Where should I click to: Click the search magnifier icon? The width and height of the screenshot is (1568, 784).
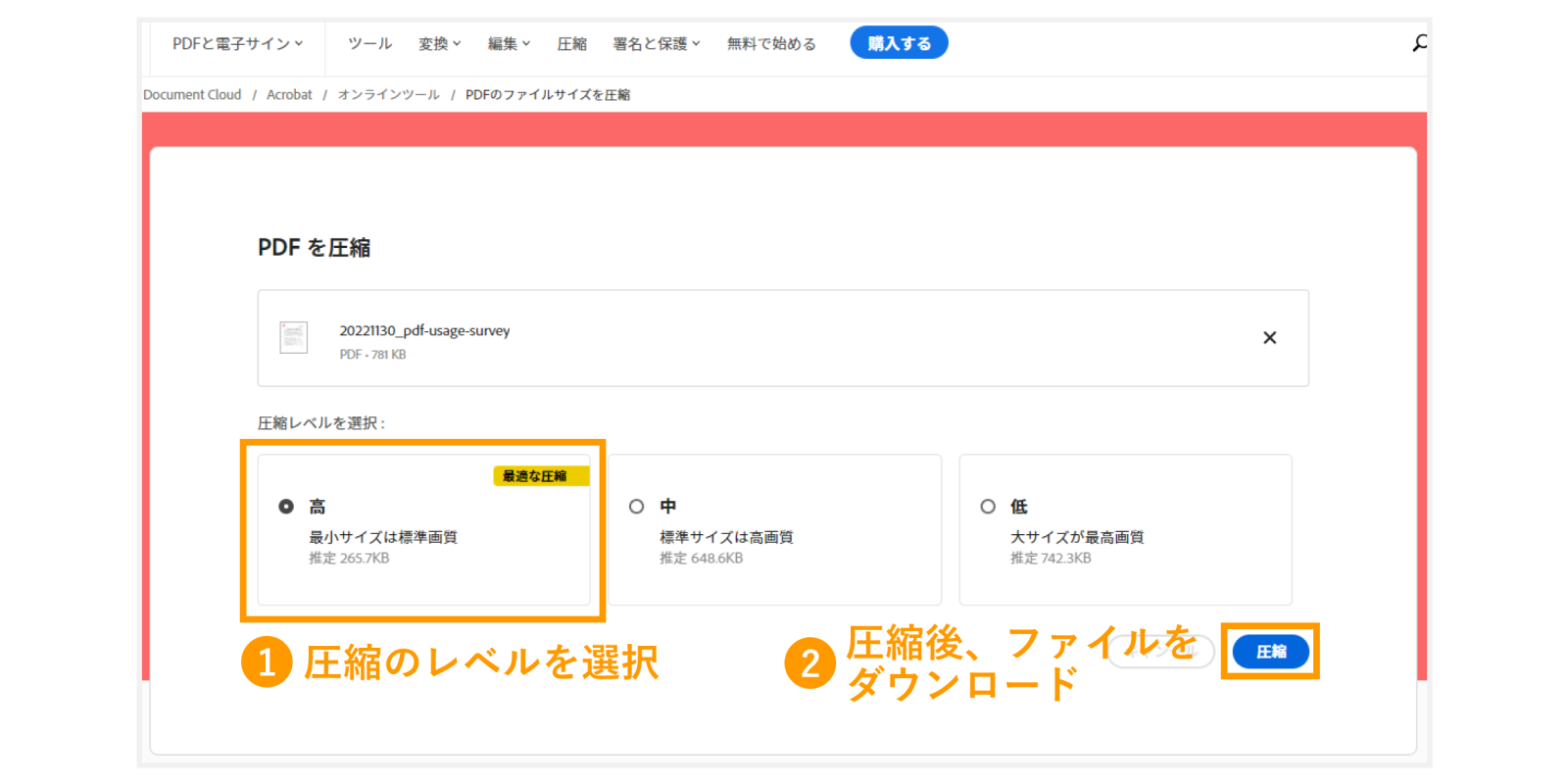click(1419, 43)
